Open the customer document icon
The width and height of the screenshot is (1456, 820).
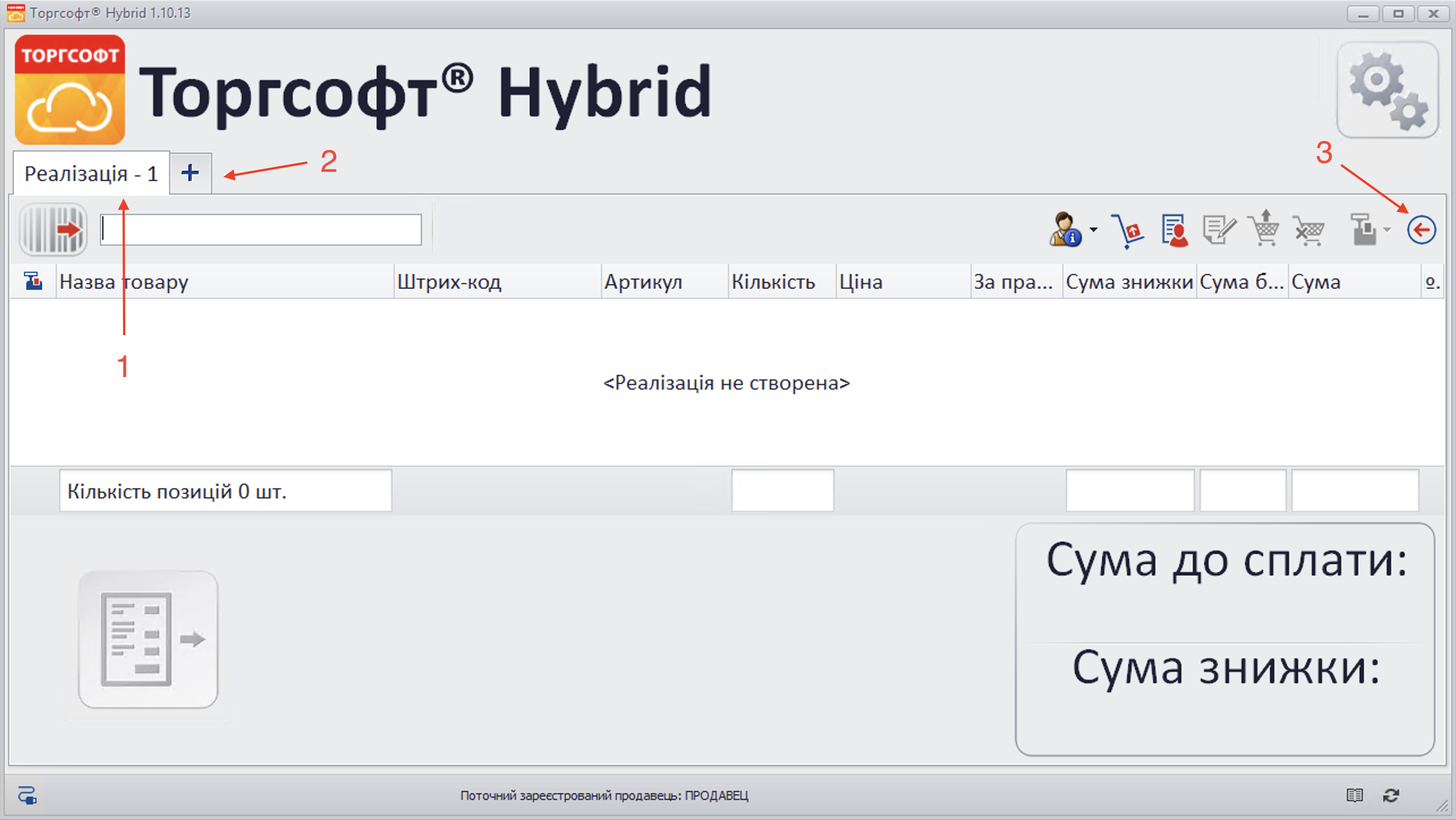[x=1174, y=230]
